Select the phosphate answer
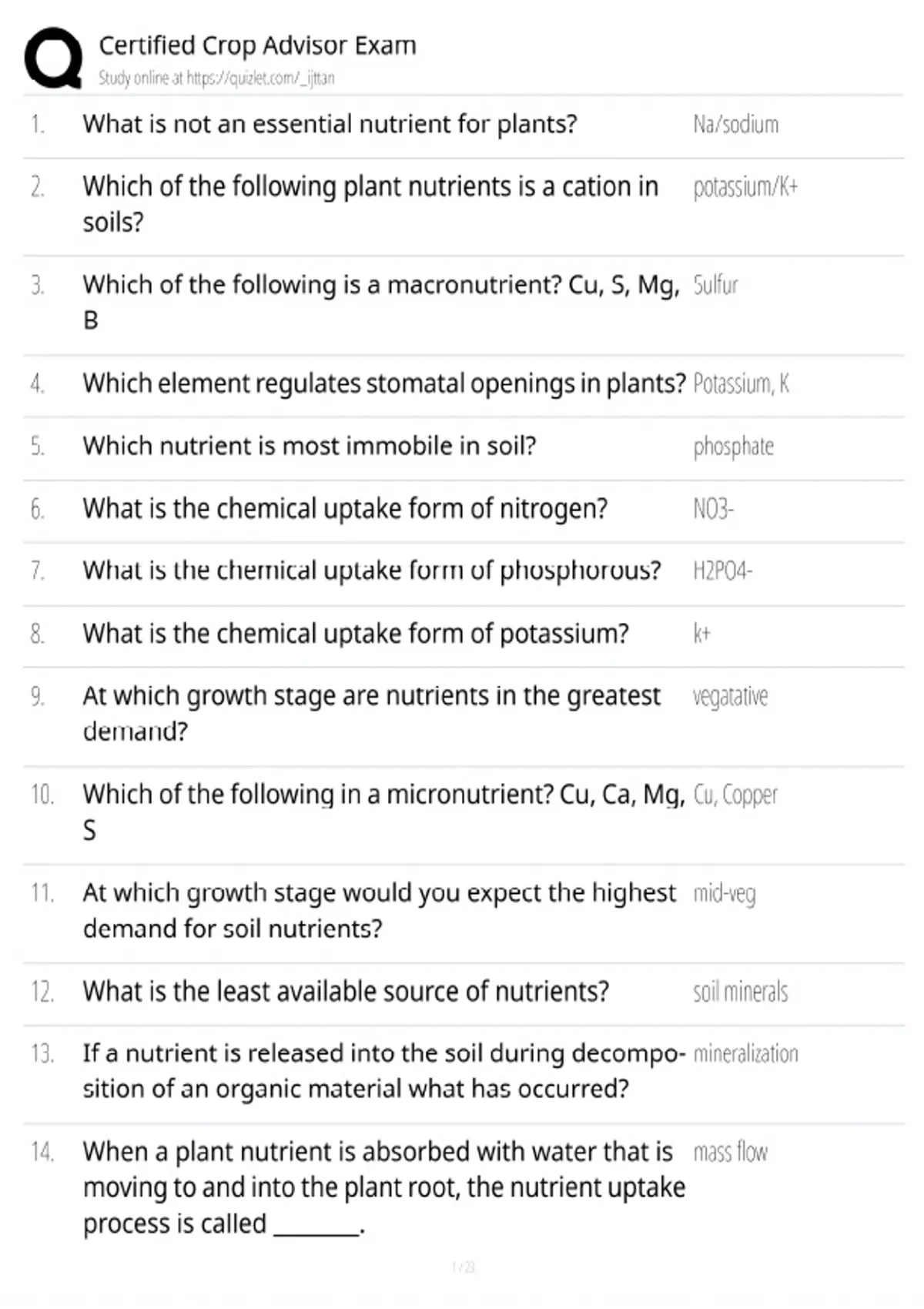The image size is (924, 1309). point(733,447)
